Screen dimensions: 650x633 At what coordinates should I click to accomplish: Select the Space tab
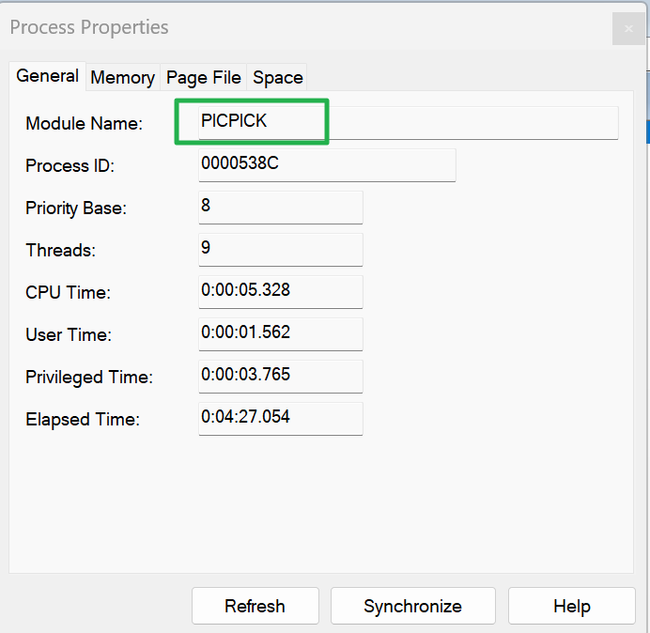(277, 77)
